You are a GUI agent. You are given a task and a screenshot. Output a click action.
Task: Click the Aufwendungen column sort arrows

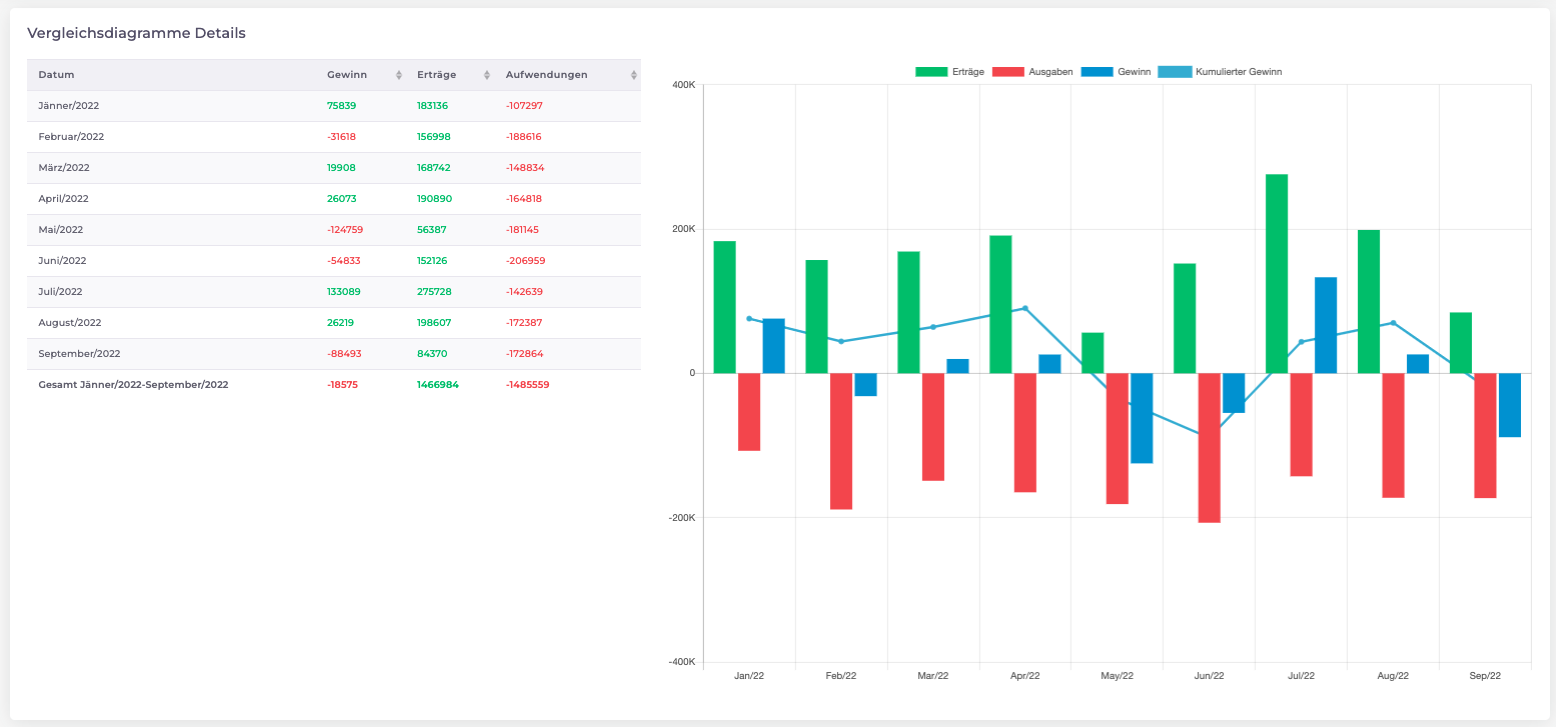(634, 75)
